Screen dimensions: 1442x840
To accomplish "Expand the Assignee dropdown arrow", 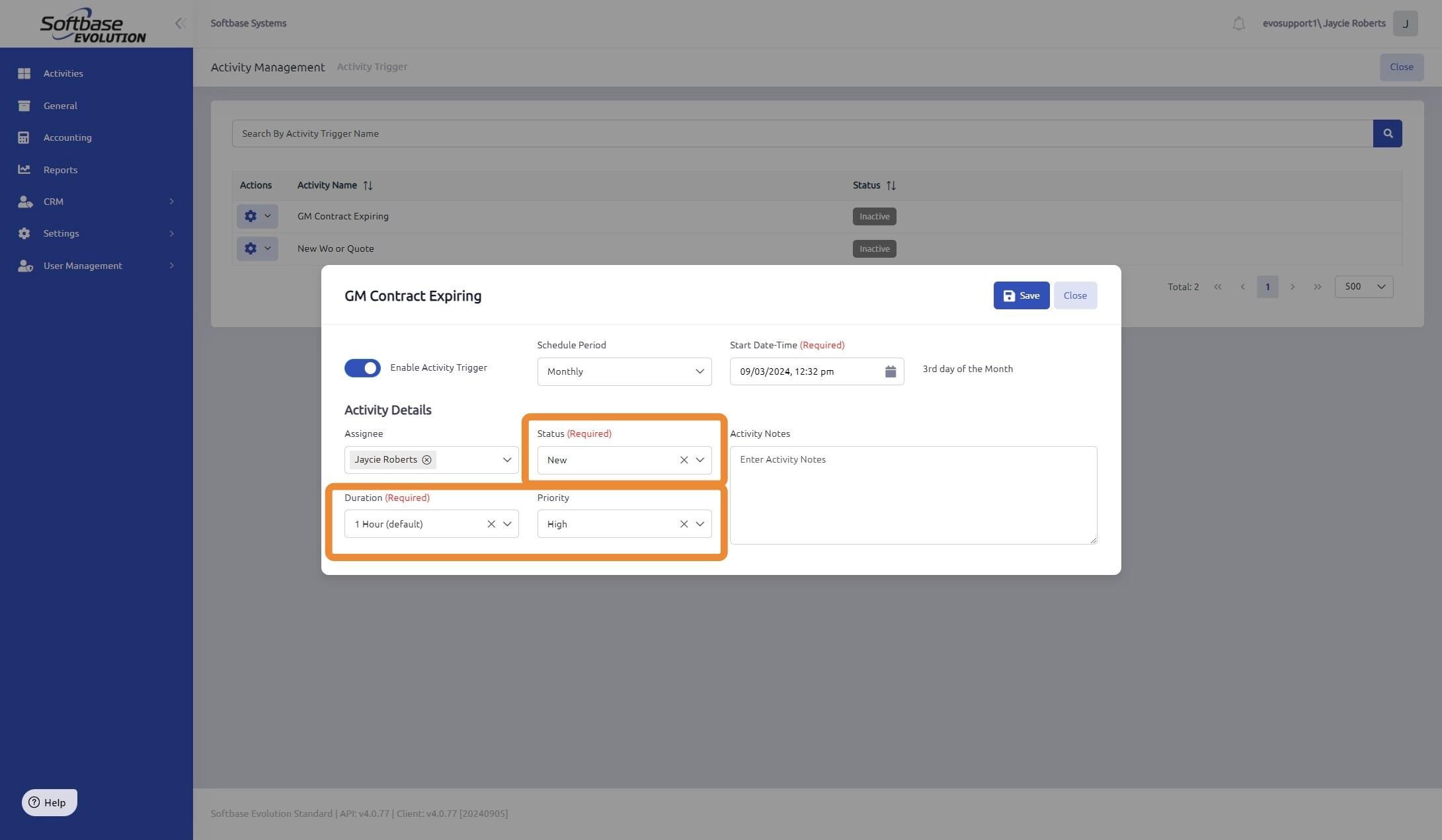I will (507, 460).
